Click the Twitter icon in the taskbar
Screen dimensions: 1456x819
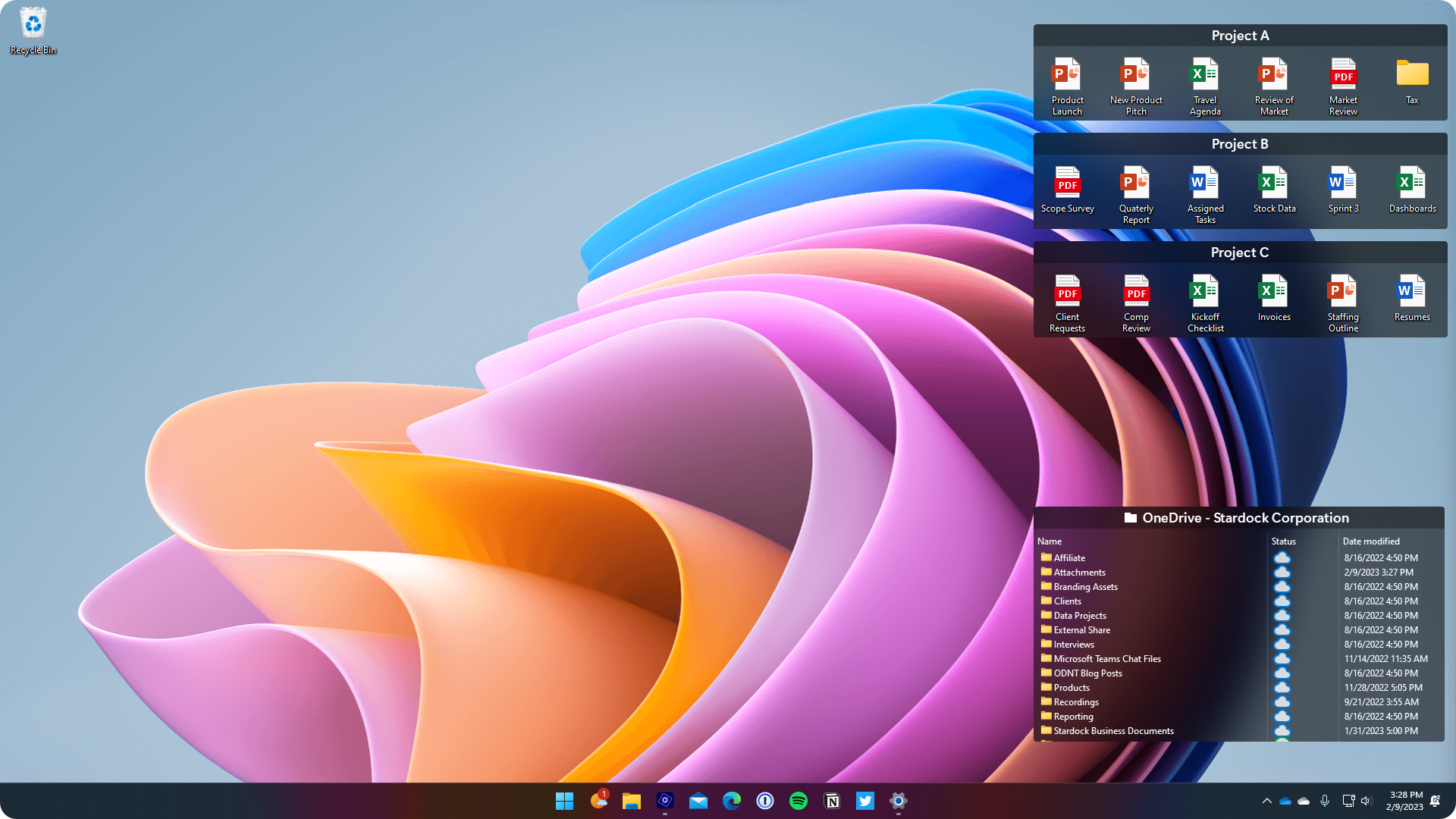pyautogui.click(x=865, y=800)
